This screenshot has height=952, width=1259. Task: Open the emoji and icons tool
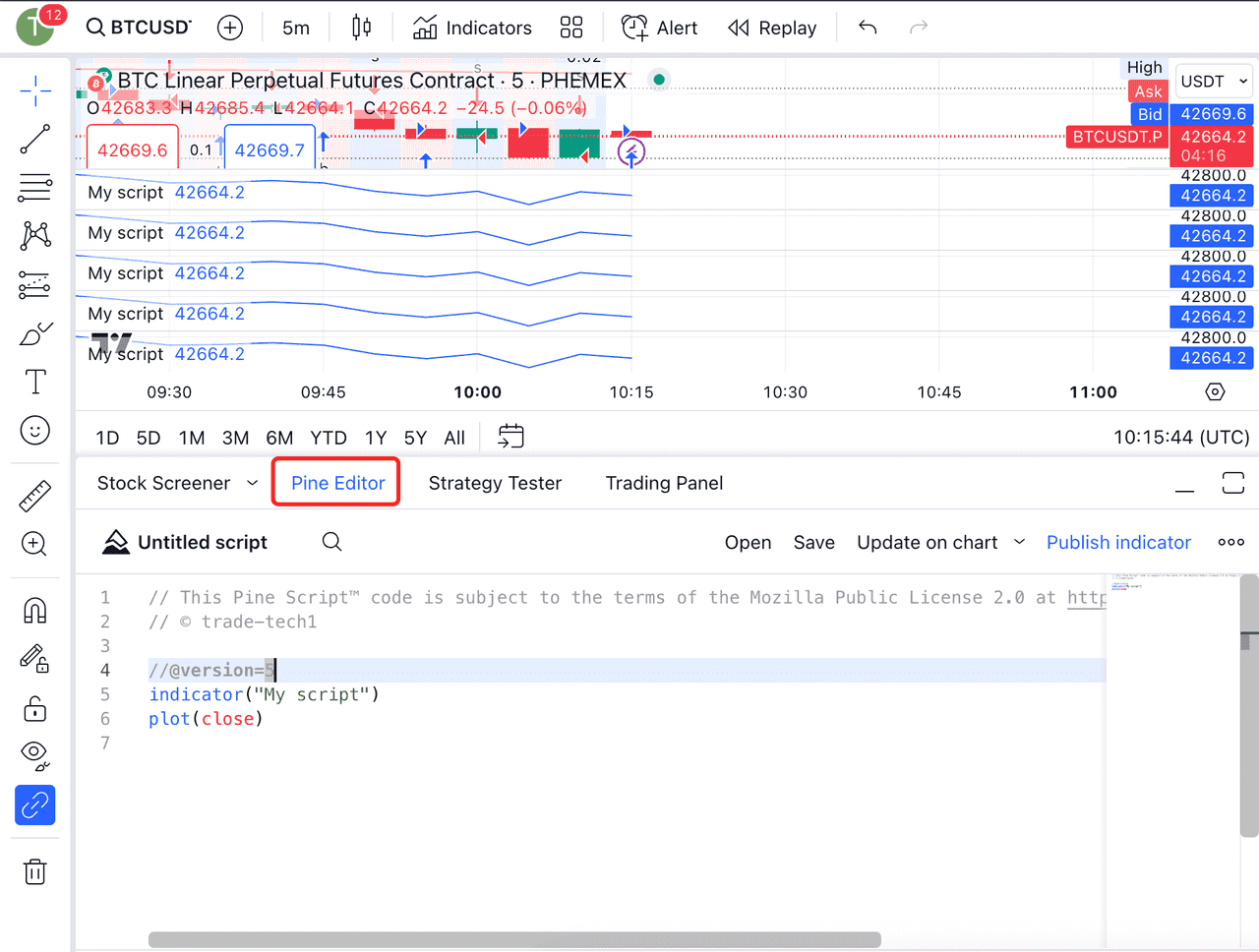click(35, 431)
